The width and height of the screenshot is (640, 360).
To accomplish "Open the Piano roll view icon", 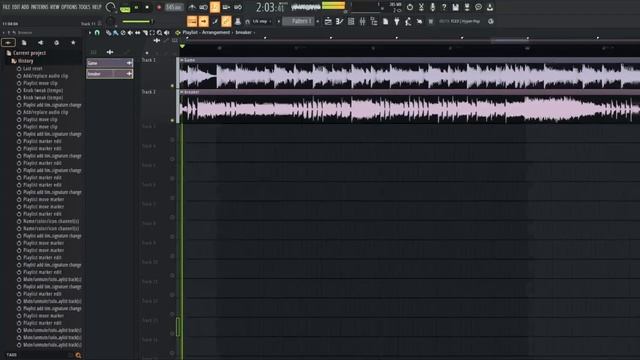I will 339,21.
